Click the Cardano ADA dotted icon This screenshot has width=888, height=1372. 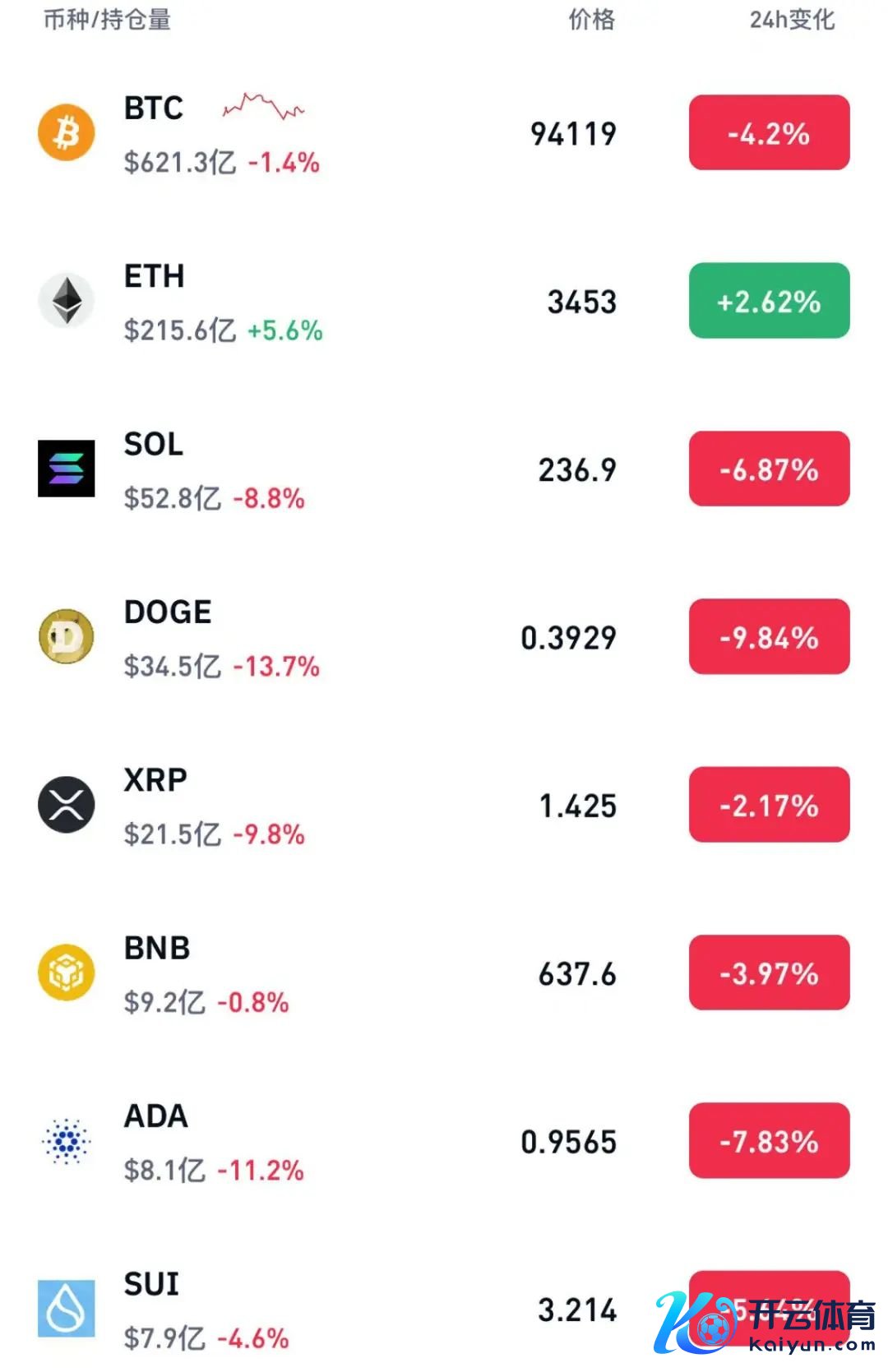pos(67,1140)
